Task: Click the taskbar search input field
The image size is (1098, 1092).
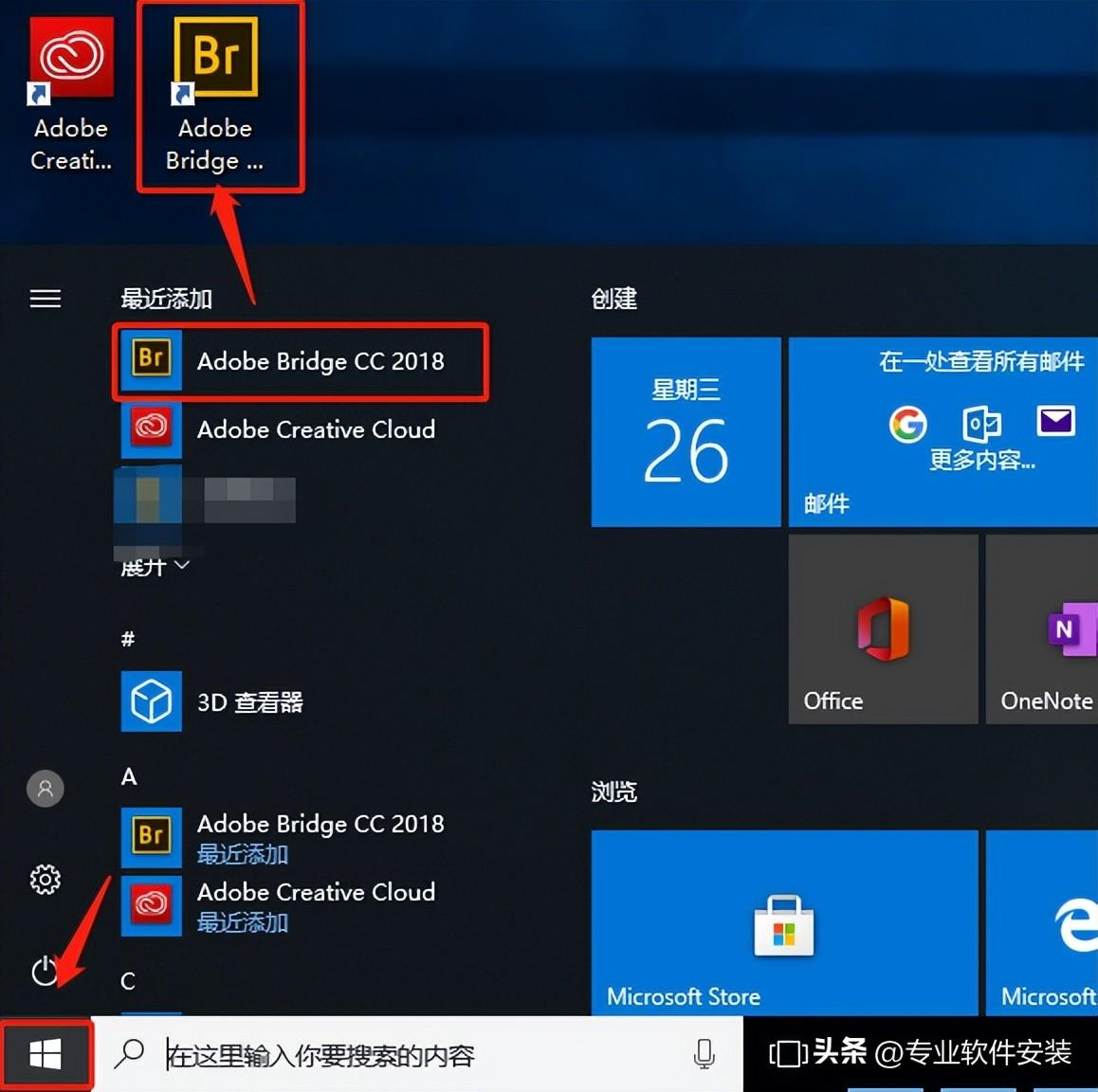Action: point(416,1054)
